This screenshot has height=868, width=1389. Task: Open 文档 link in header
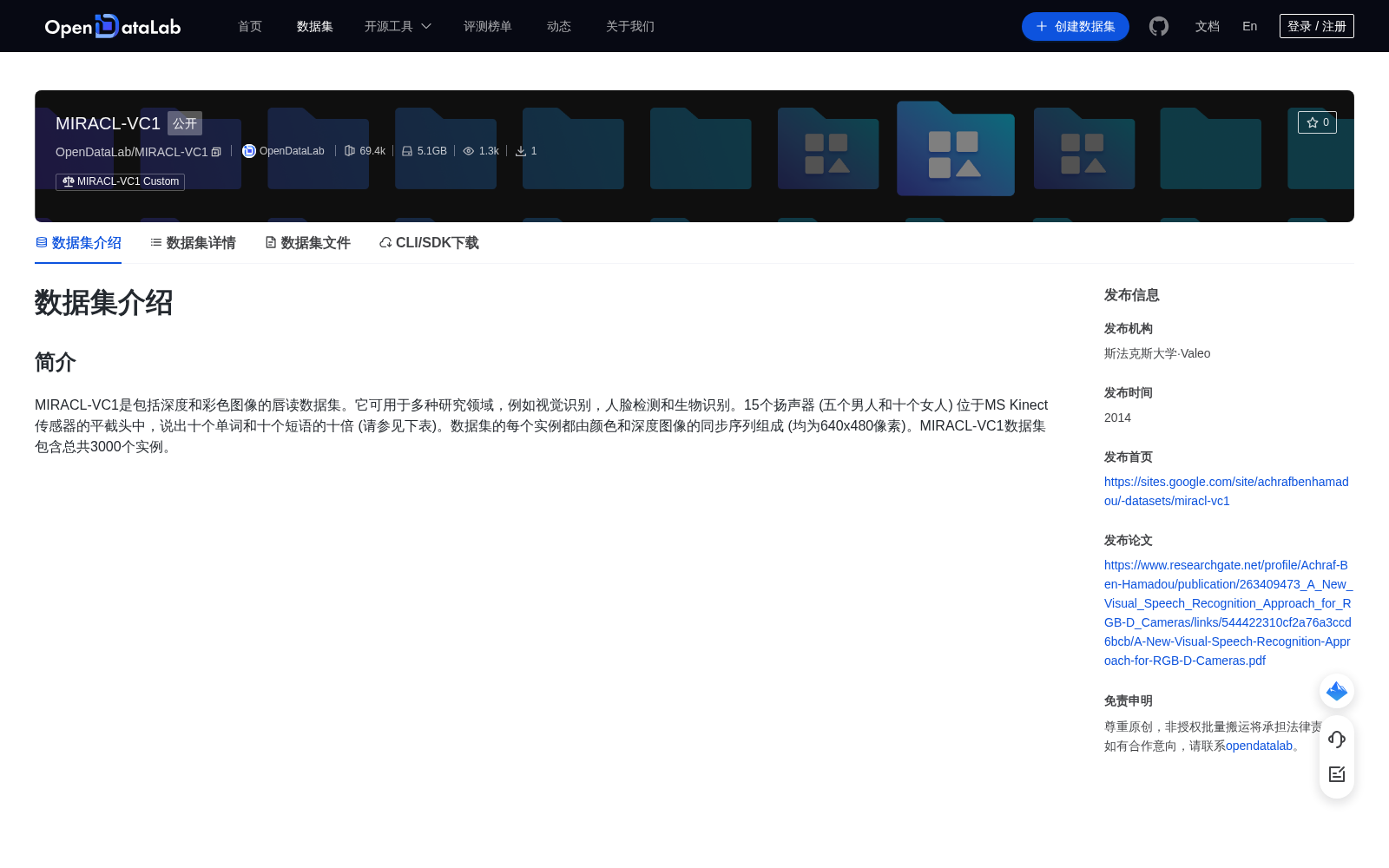[x=1208, y=26]
